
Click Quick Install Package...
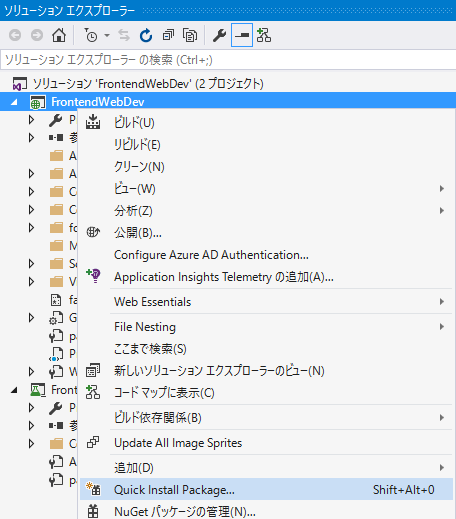(266, 490)
